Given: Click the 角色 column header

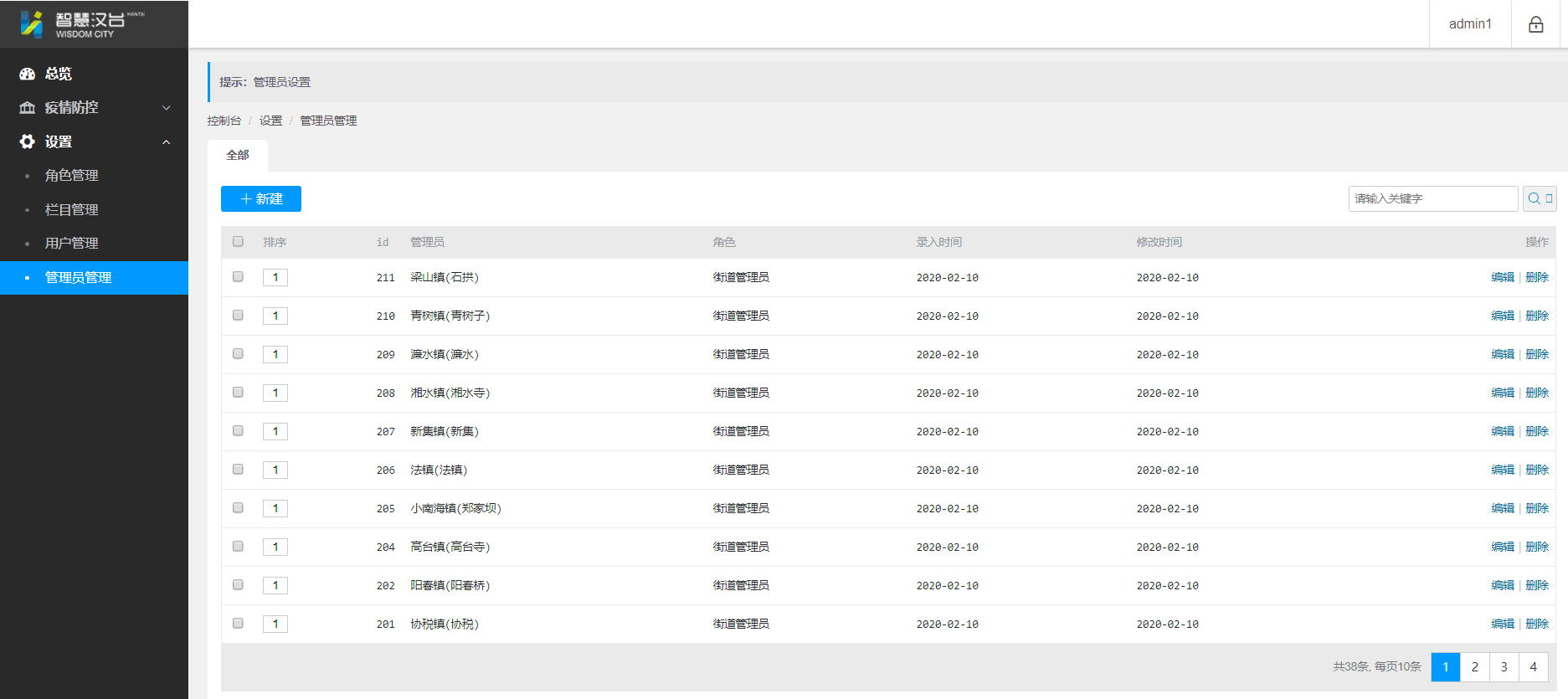Looking at the screenshot, I should 724,242.
